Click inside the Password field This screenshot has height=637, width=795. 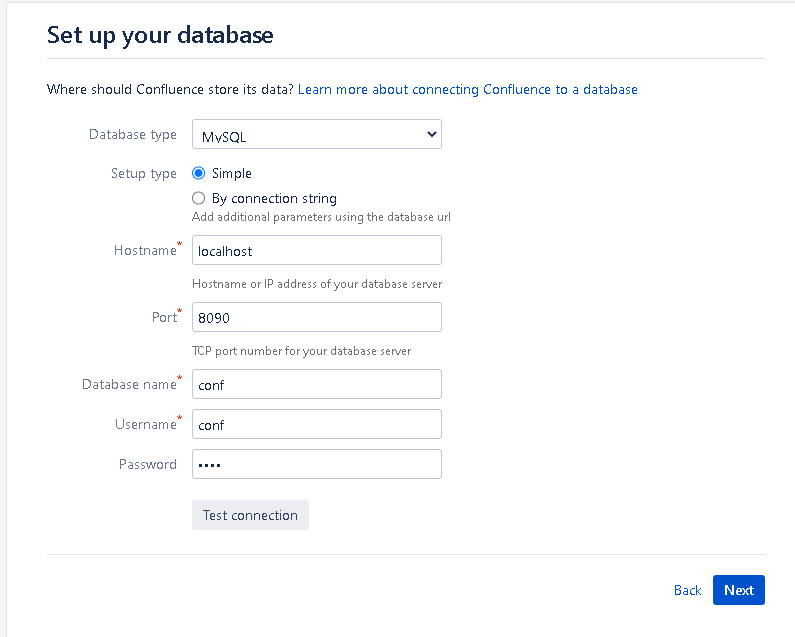tap(316, 464)
